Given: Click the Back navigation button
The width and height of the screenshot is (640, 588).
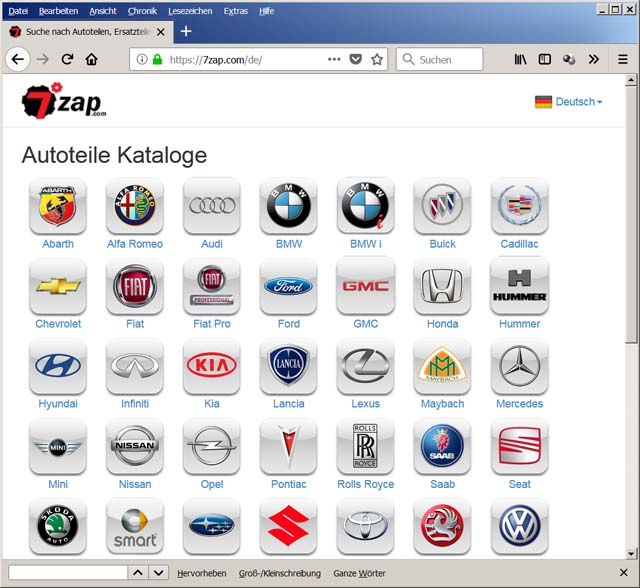Looking at the screenshot, I should point(18,60).
